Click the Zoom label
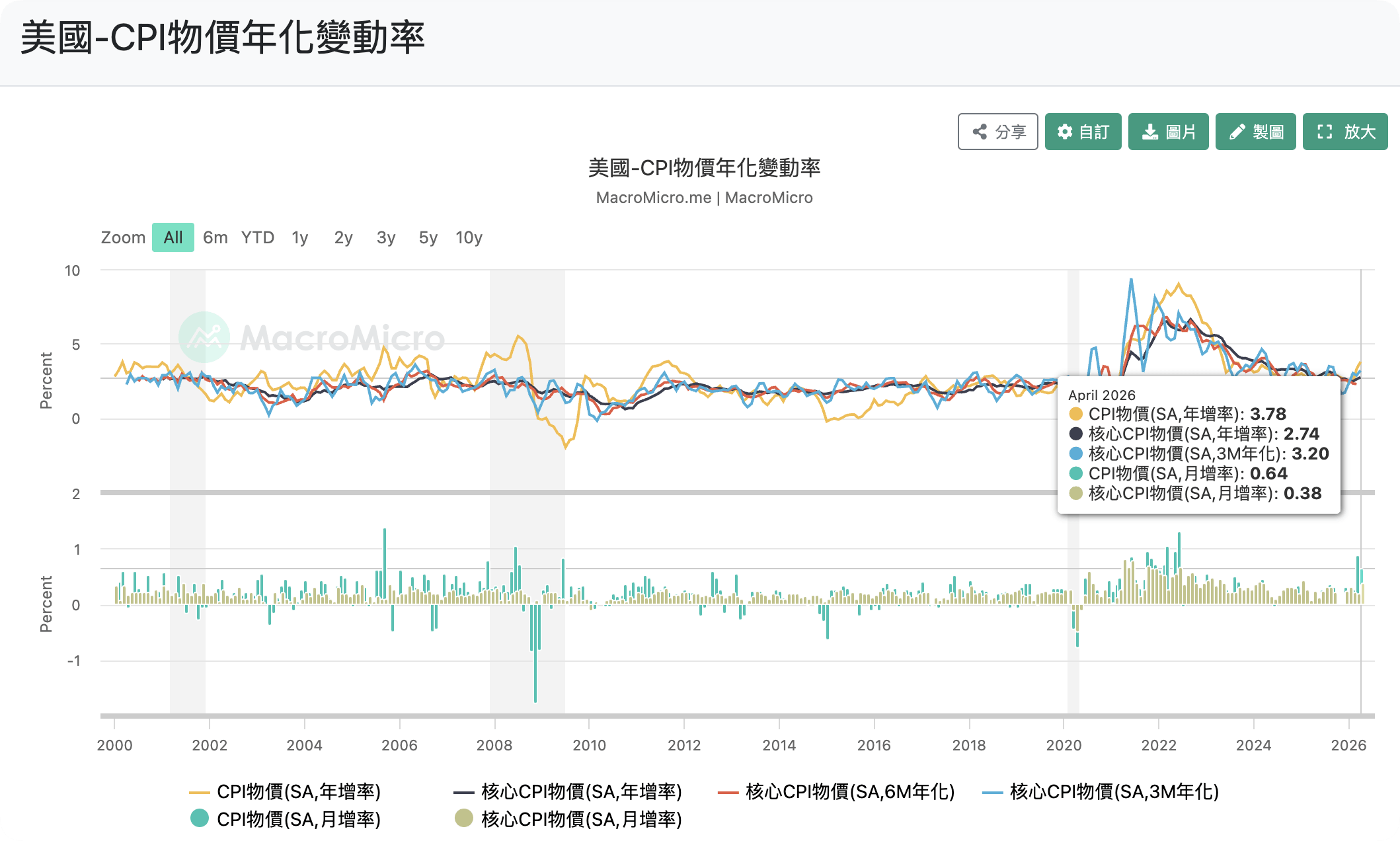1400x841 pixels. coord(123,237)
